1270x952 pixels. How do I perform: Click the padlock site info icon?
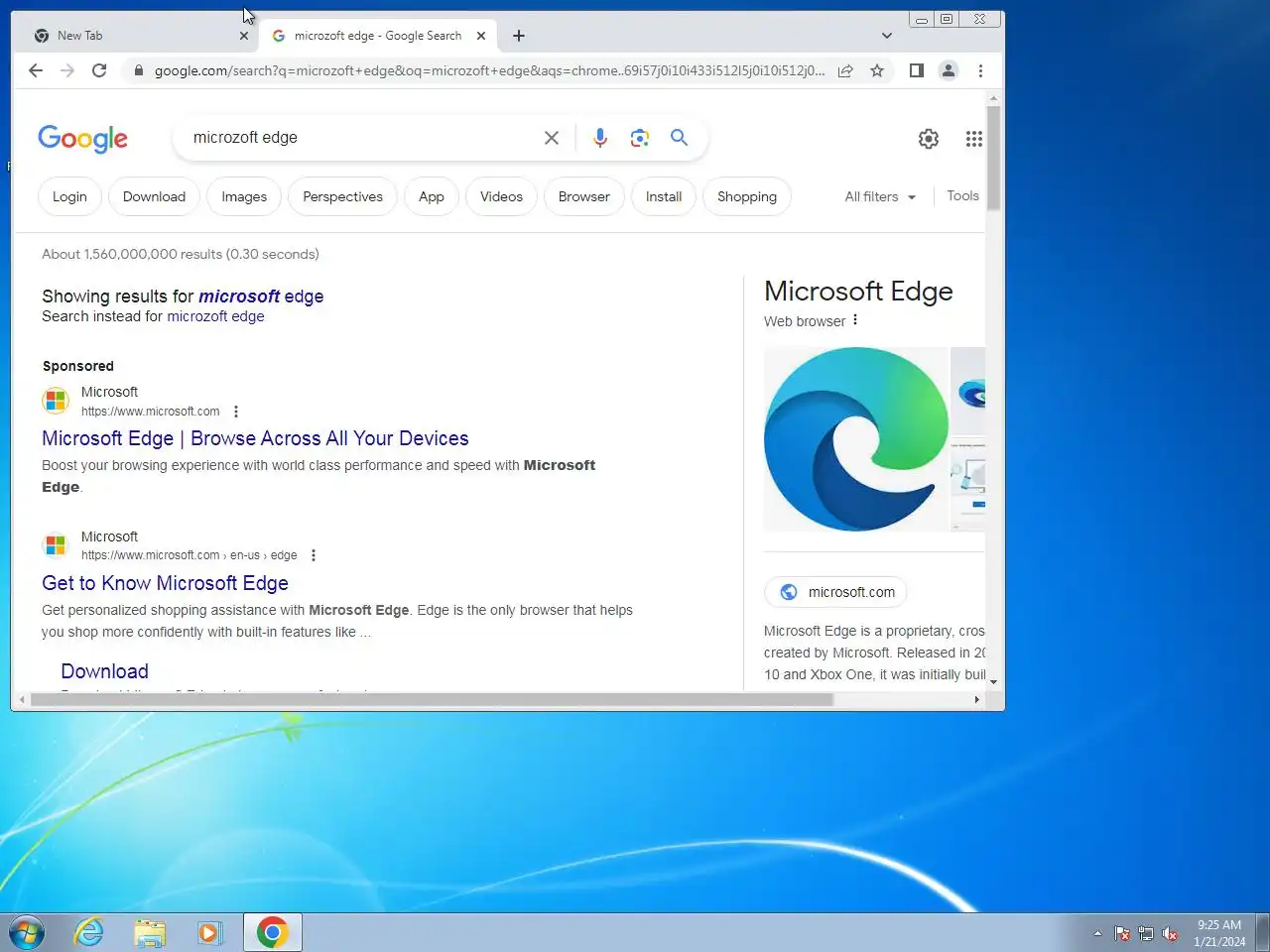tap(138, 70)
